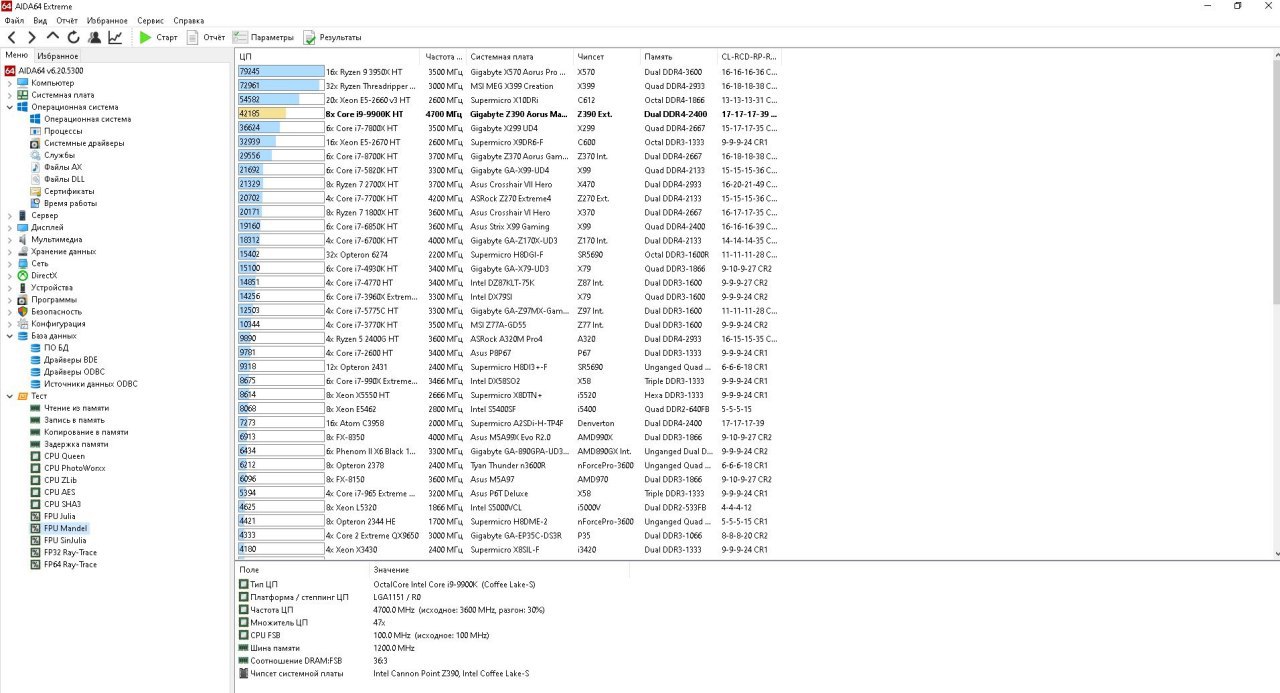The image size is (1280, 693).
Task: Select Системные драйверы tree item
Action: click(x=76, y=143)
